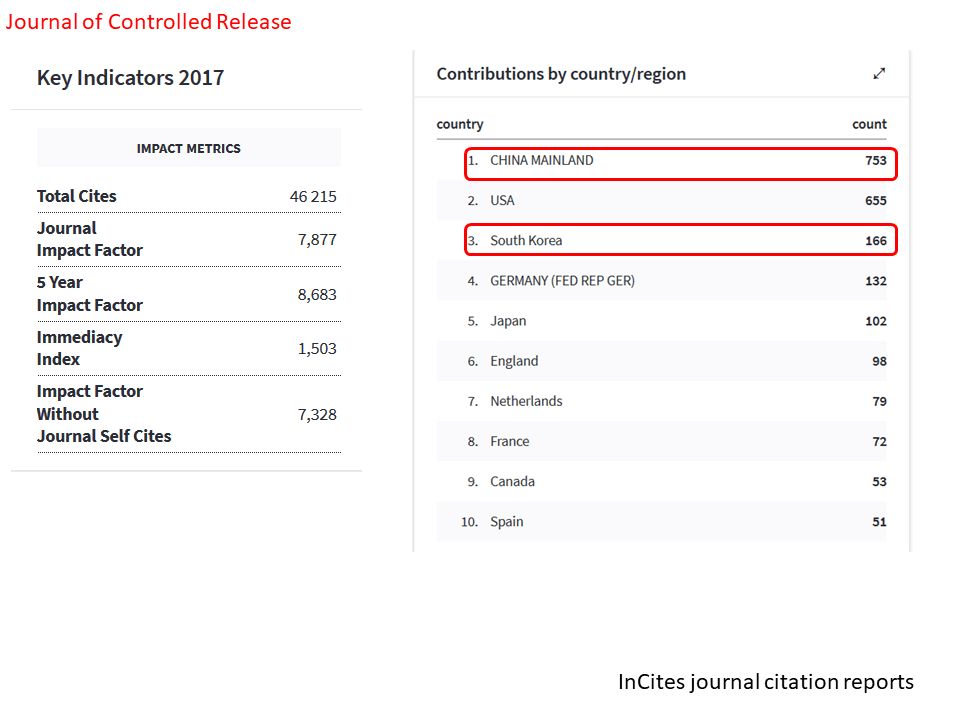Click the count column header
960x720 pixels.
[869, 124]
